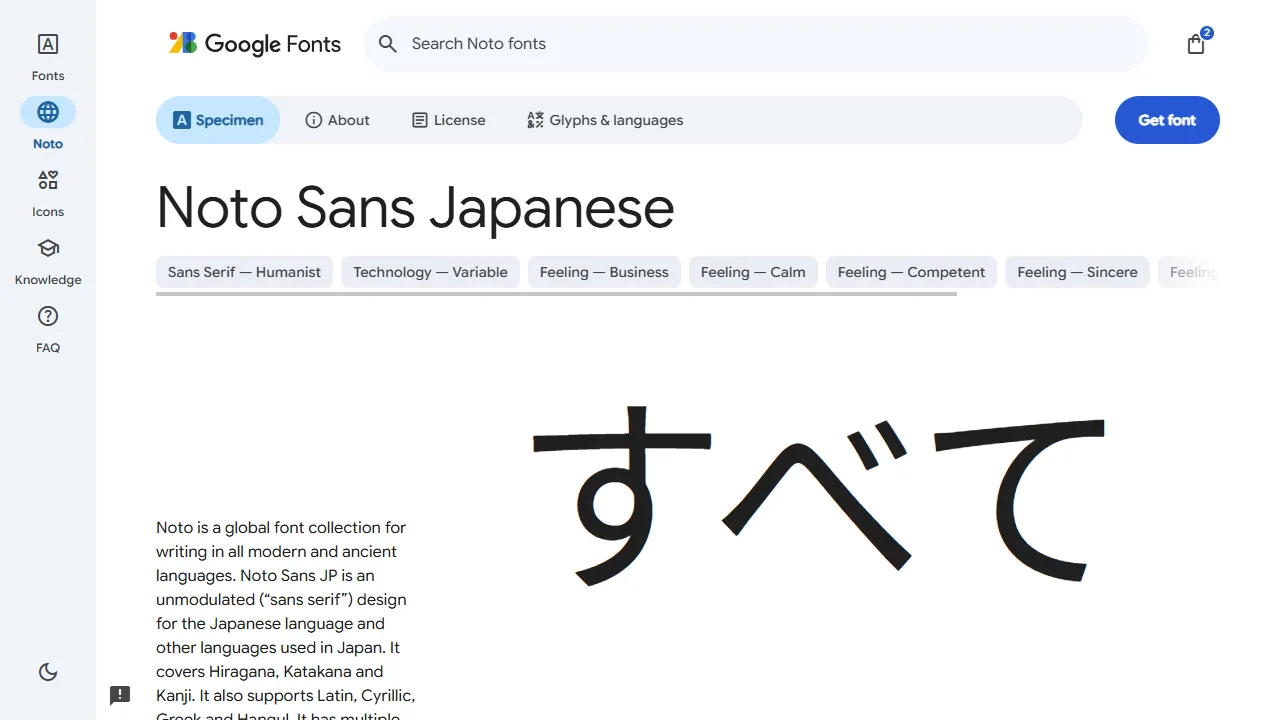Switch to the About tab
This screenshot has height=720, width=1280.
[x=337, y=120]
